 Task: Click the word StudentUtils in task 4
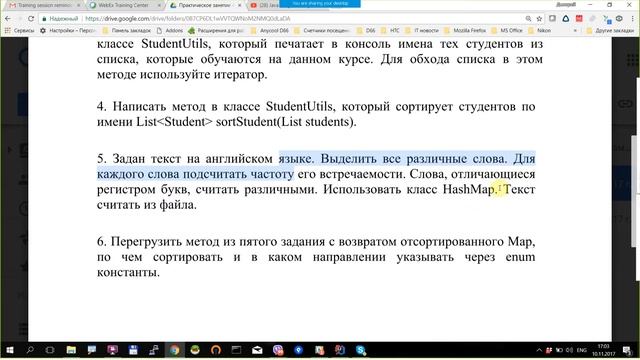tap(300, 107)
